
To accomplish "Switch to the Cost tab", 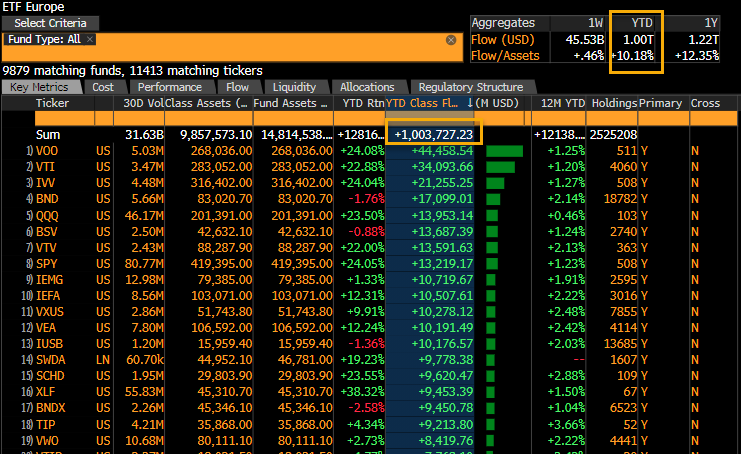I will coord(103,87).
